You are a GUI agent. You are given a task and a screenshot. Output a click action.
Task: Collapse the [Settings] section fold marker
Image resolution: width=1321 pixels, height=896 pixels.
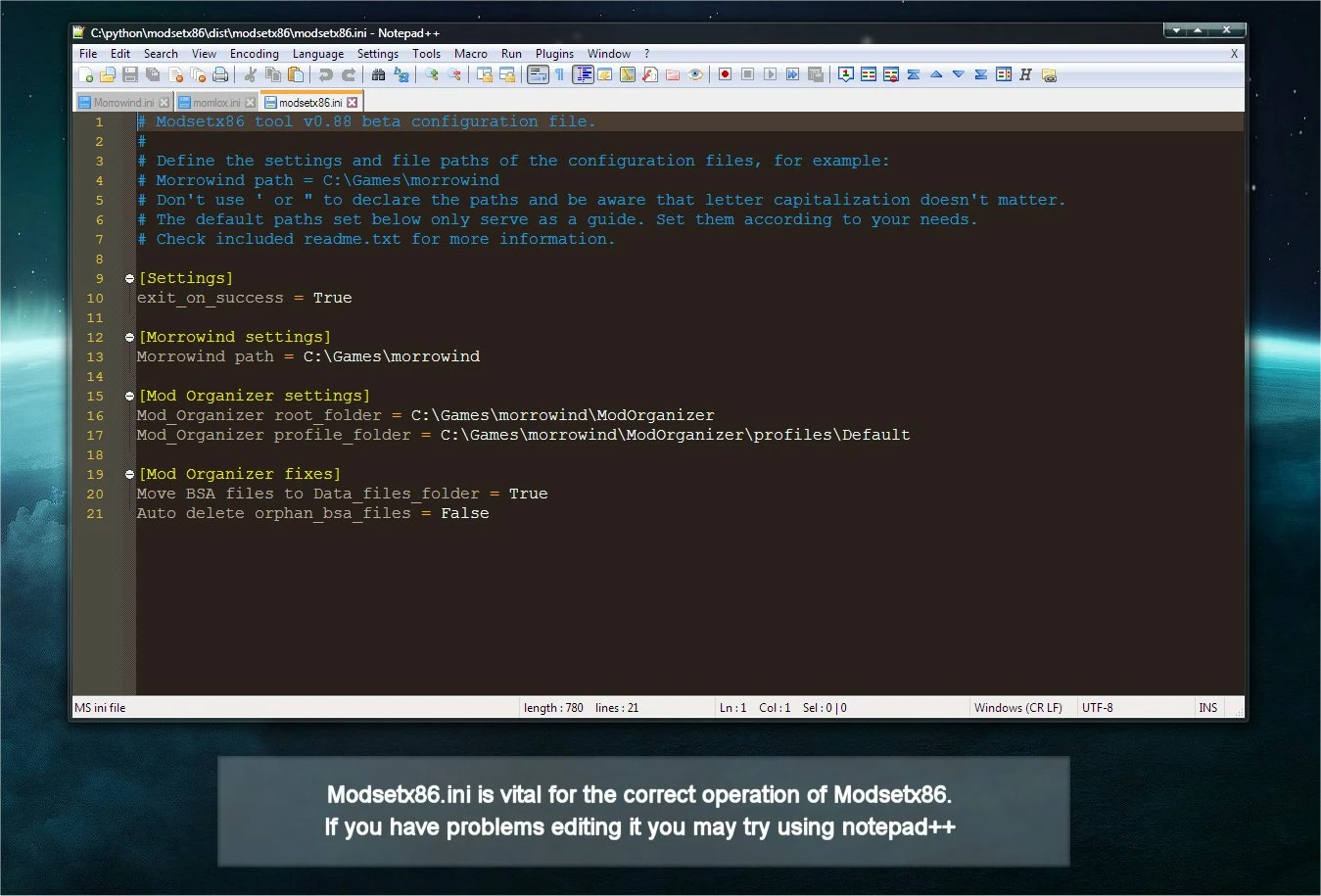(x=129, y=279)
